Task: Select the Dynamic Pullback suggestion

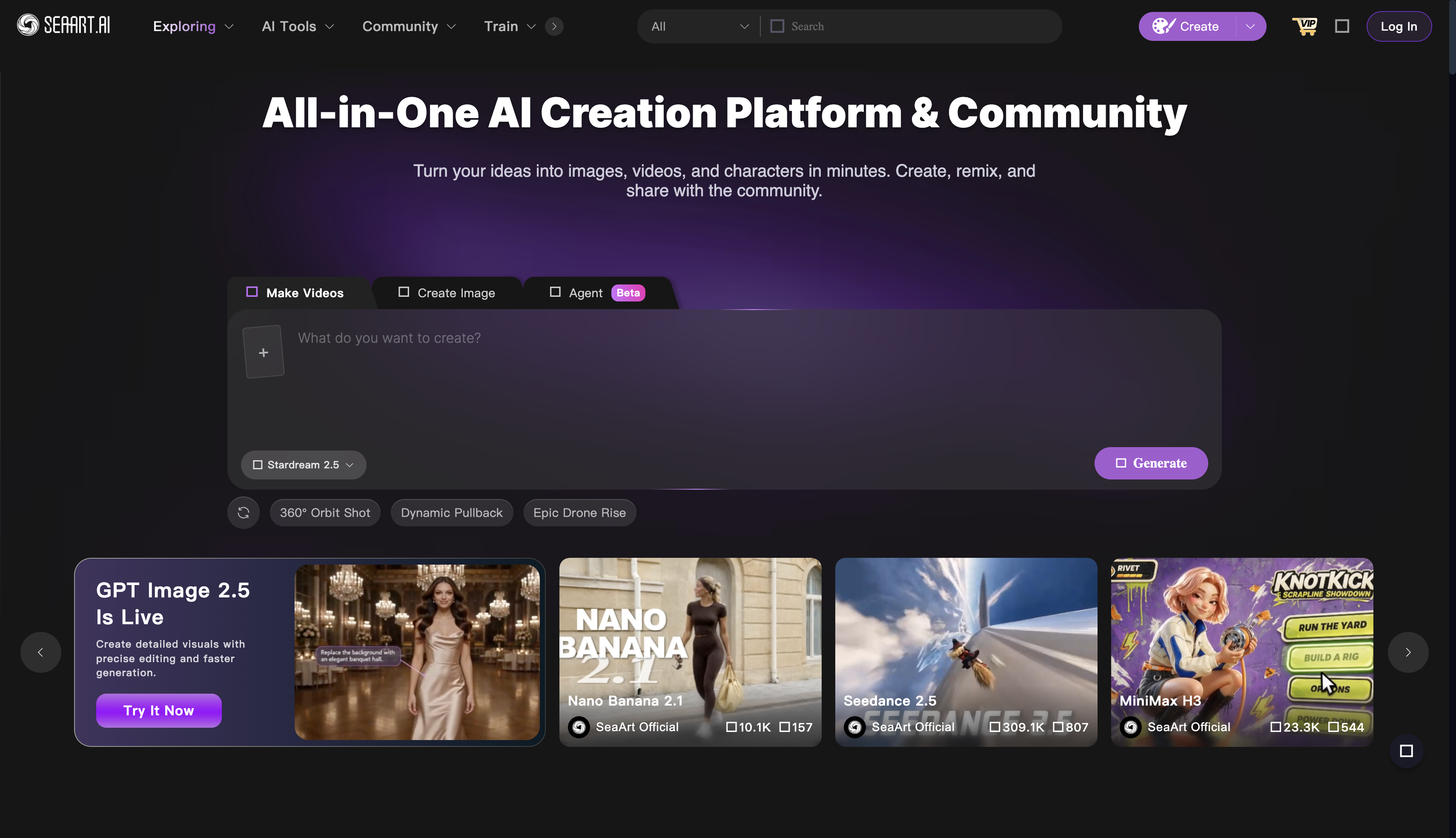Action: [452, 512]
